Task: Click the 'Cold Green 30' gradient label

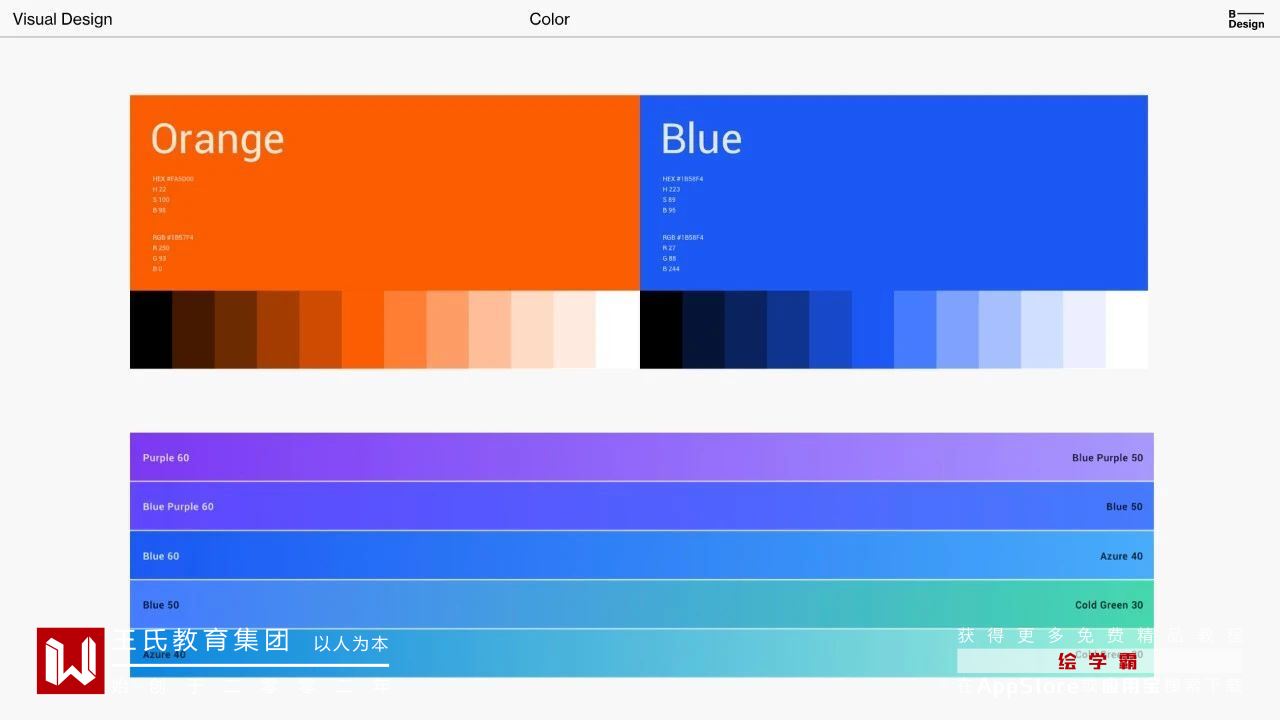Action: [1109, 605]
